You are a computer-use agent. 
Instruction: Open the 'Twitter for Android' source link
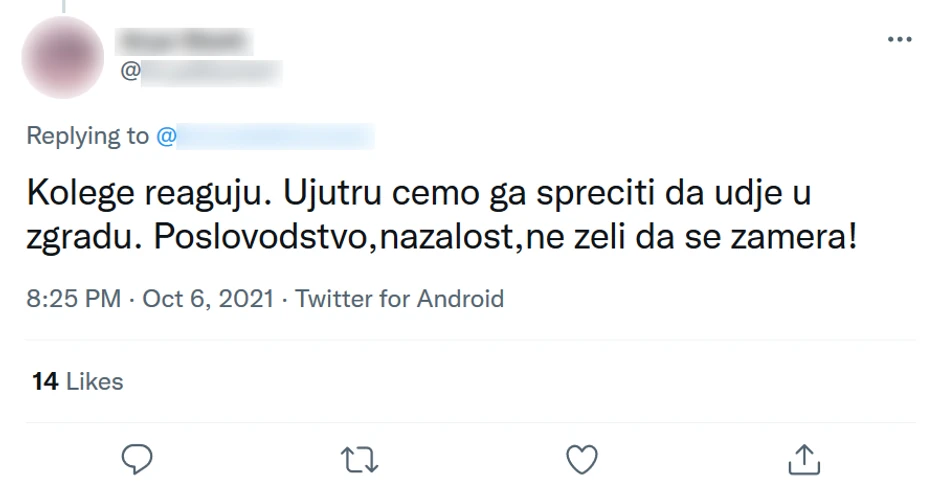point(400,298)
